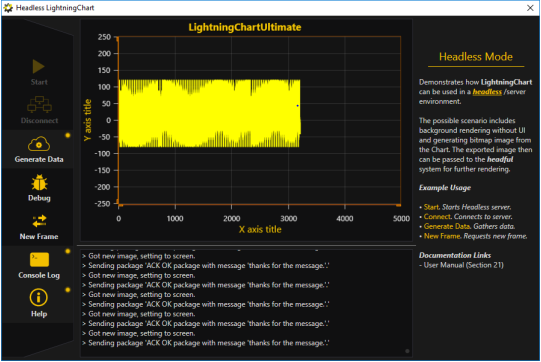This screenshot has height=362, width=541.
Task: Click the Y axis title label
Action: click(88, 120)
